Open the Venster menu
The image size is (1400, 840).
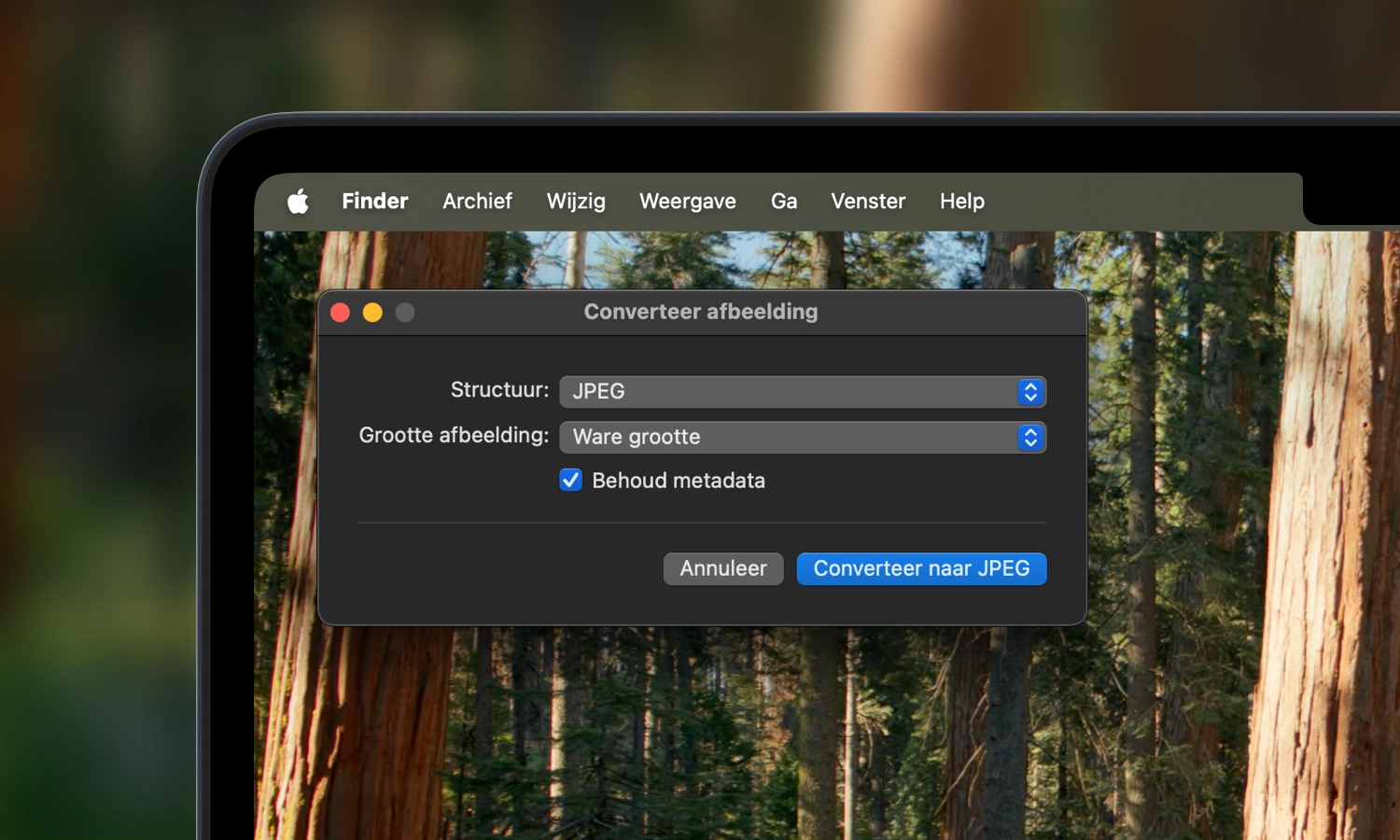(867, 201)
